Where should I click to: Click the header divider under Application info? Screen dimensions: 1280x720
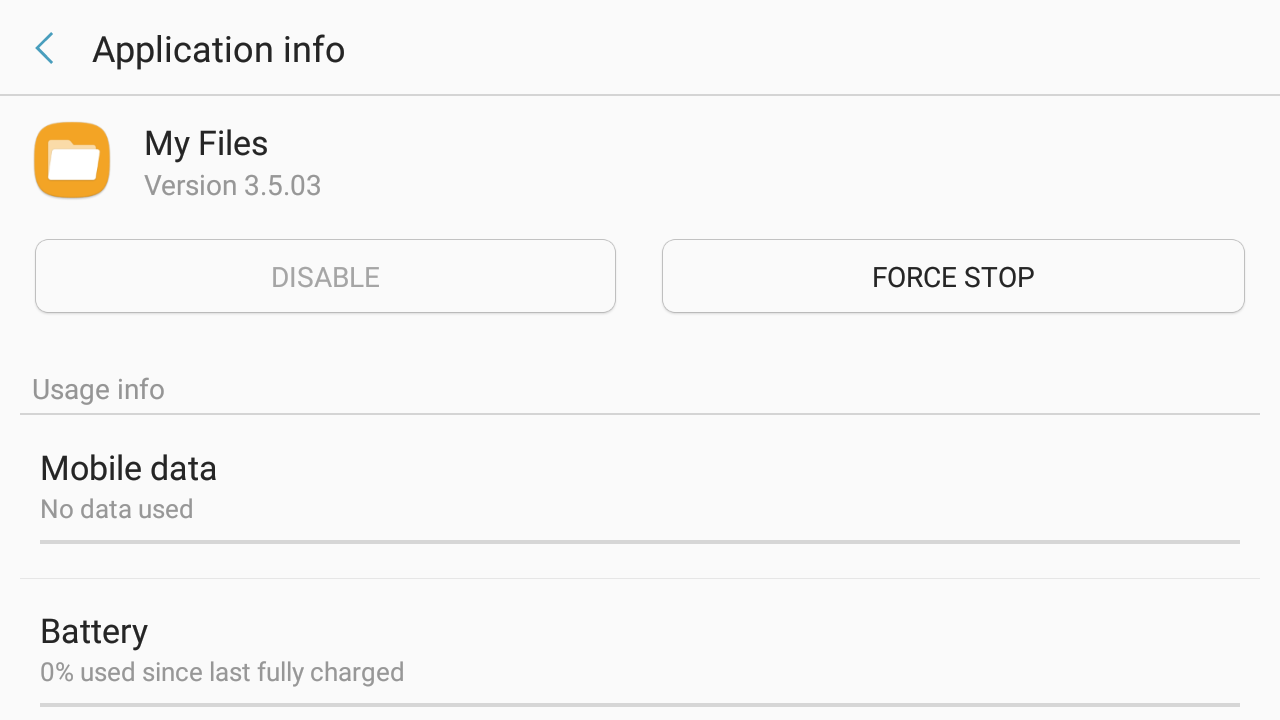640,95
